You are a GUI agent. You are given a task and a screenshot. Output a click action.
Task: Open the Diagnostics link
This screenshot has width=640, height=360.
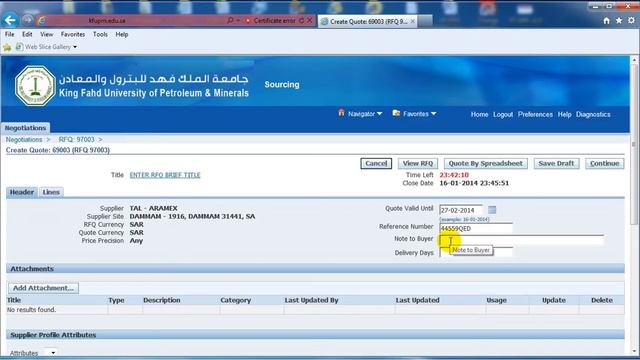click(593, 114)
